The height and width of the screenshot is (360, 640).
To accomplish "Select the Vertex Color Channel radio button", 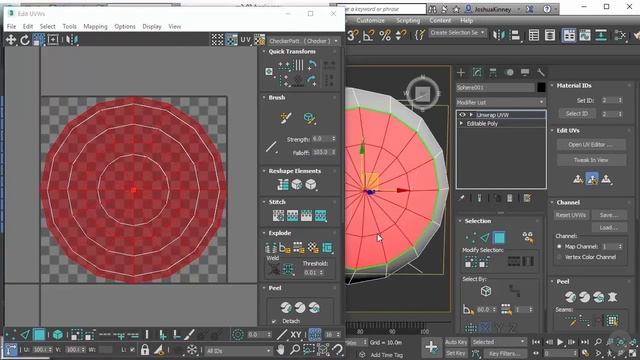I will point(559,257).
